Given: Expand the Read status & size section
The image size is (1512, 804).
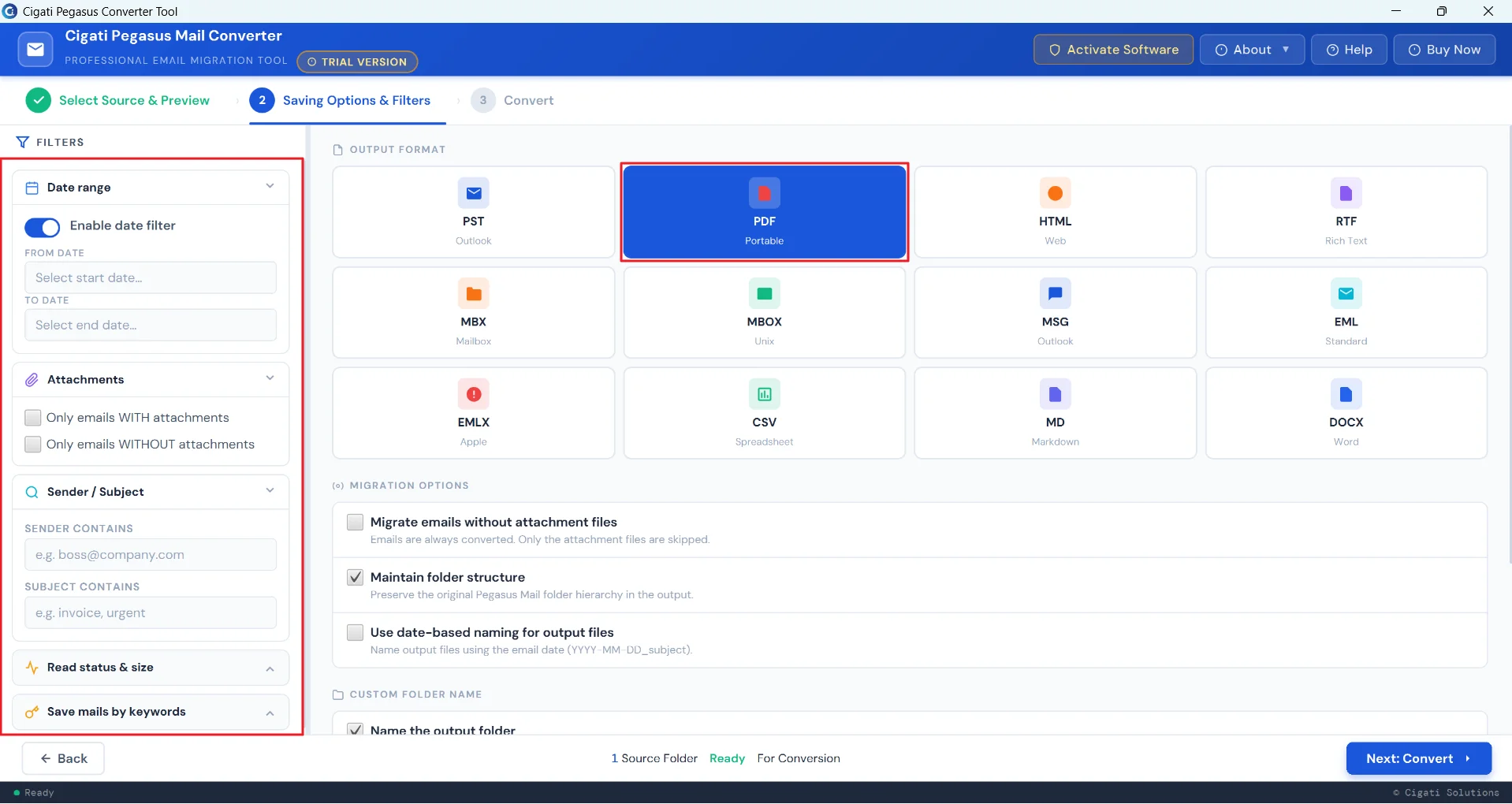Looking at the screenshot, I should pyautogui.click(x=151, y=668).
